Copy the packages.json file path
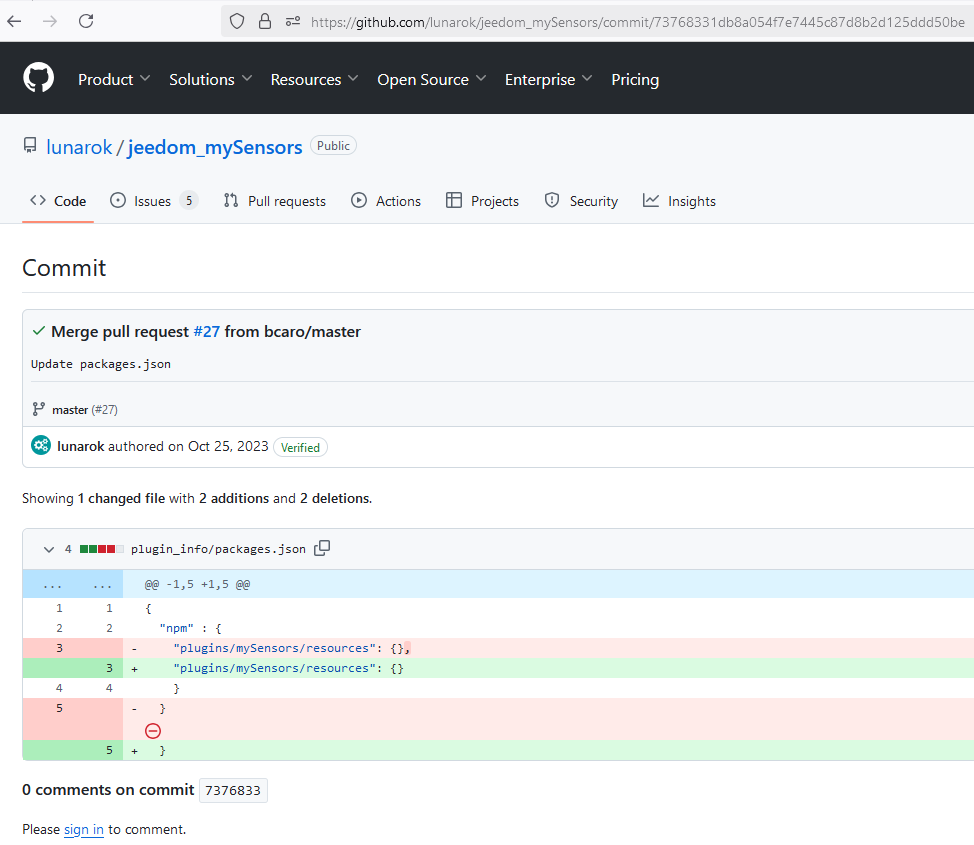974x845 pixels. tap(322, 548)
